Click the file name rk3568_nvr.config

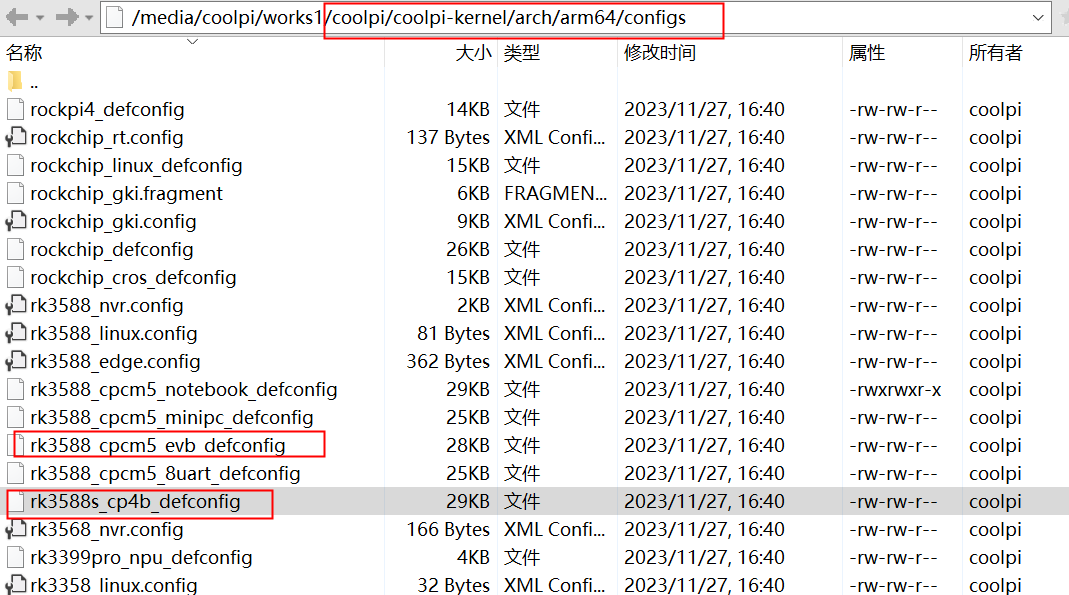pos(106,529)
